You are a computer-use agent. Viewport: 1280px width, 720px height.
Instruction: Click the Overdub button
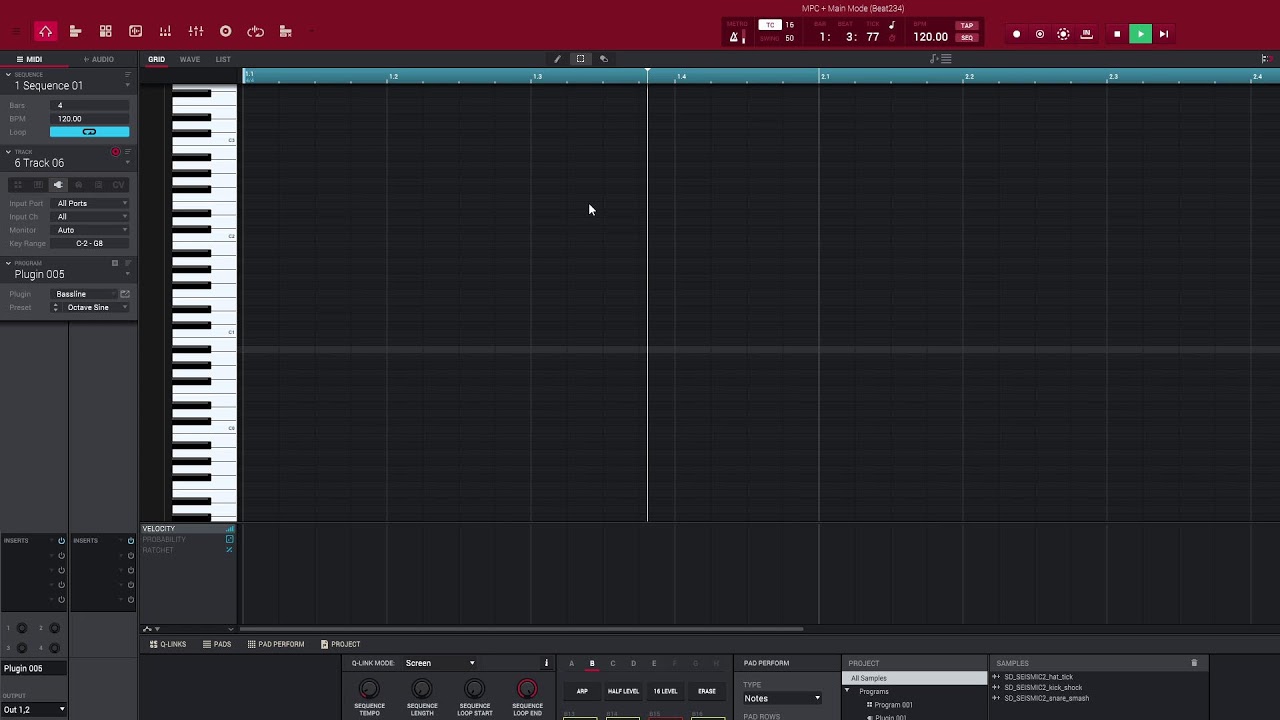1039,34
